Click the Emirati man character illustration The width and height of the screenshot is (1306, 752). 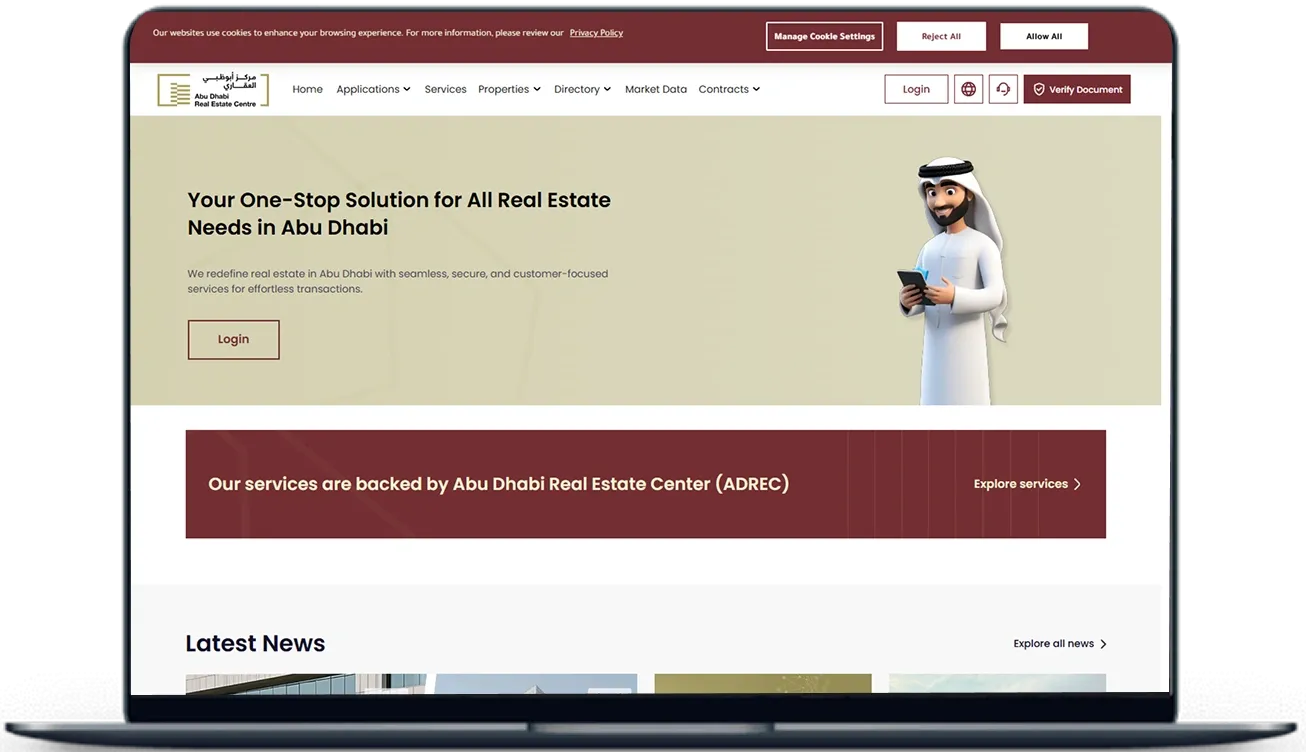pos(953,280)
